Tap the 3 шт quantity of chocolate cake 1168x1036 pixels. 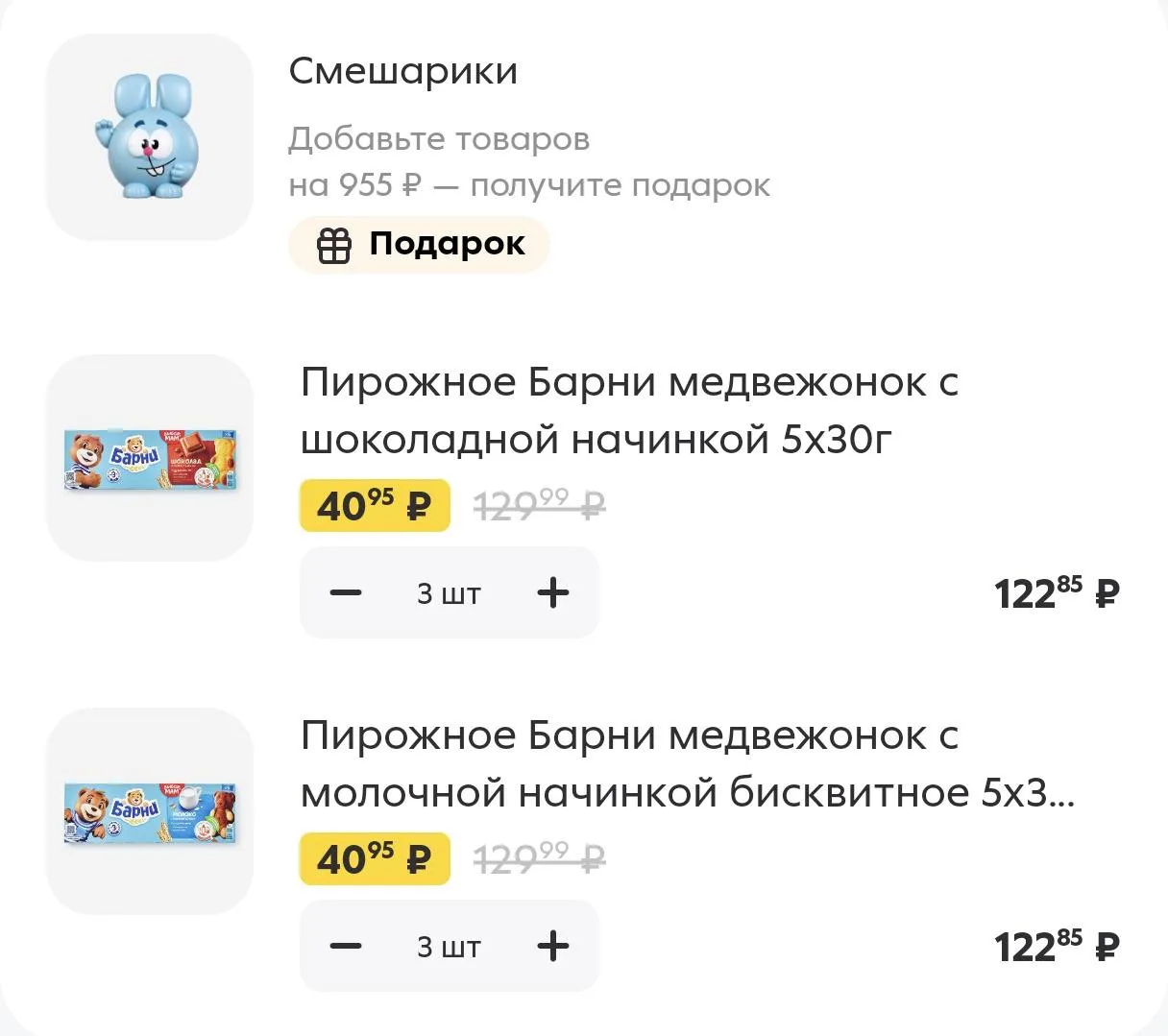(449, 593)
